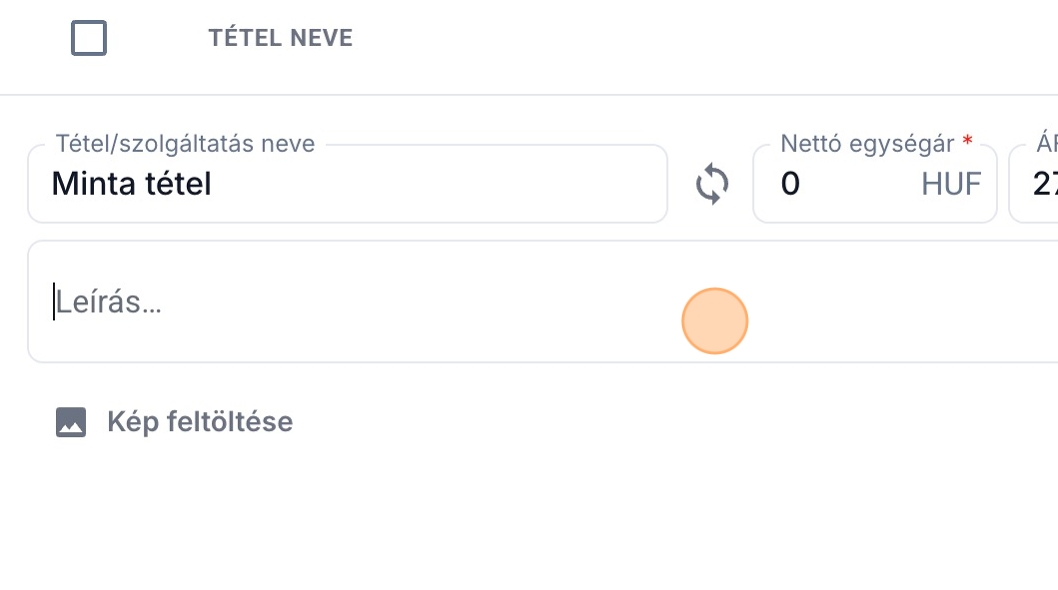Open the partially visible ÁFA field
The height and width of the screenshot is (590, 1058).
[x=1035, y=185]
